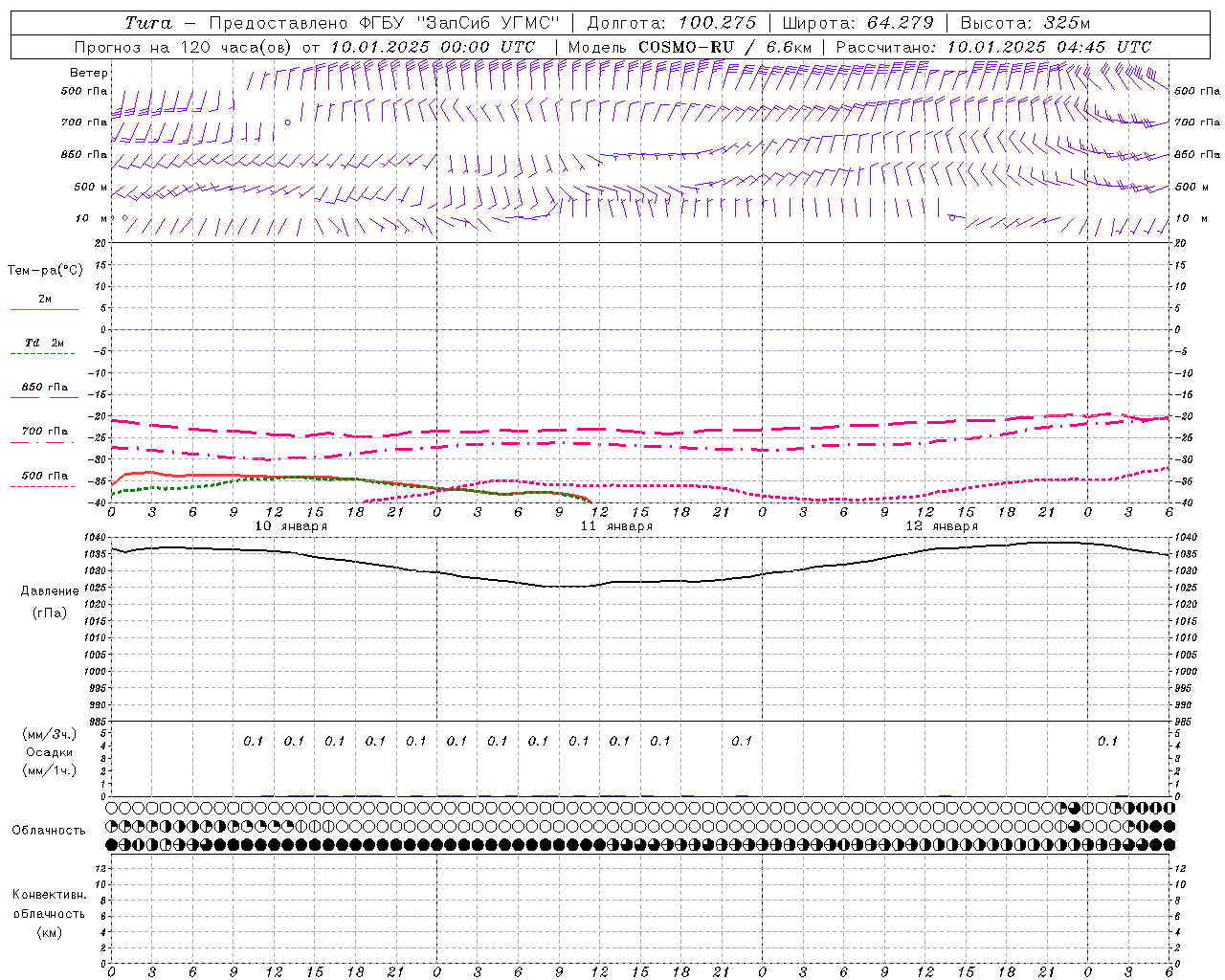The height and width of the screenshot is (980, 1225).
Task: Click the "10 января" date label
Action: click(x=291, y=526)
